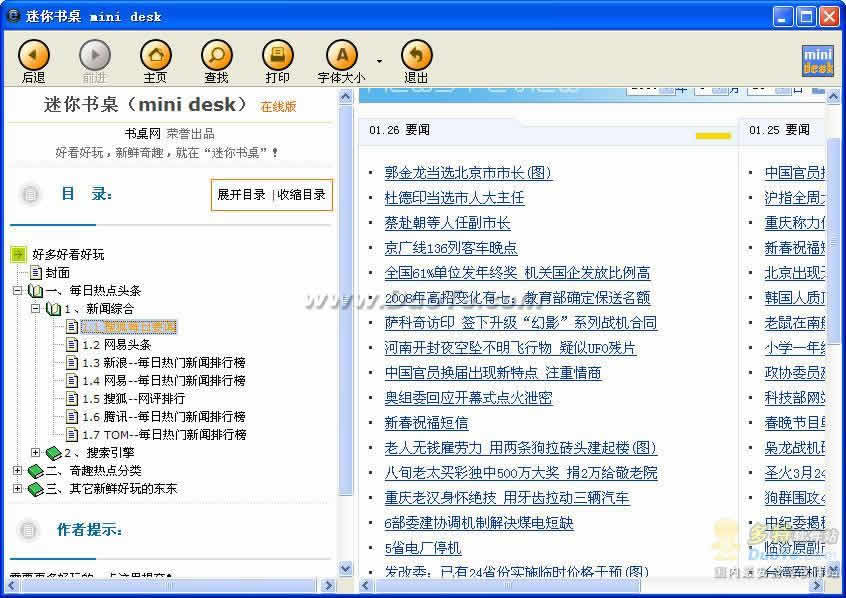Image resolution: width=846 pixels, height=598 pixels.
Task: Select the page icon next to 封面
Action: (x=36, y=273)
